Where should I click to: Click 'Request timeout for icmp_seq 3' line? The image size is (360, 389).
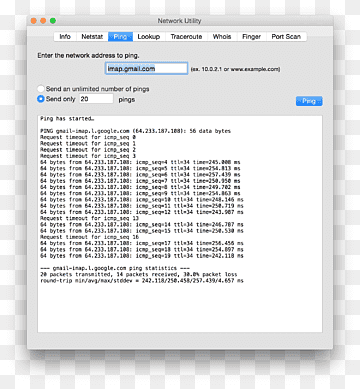[88, 156]
